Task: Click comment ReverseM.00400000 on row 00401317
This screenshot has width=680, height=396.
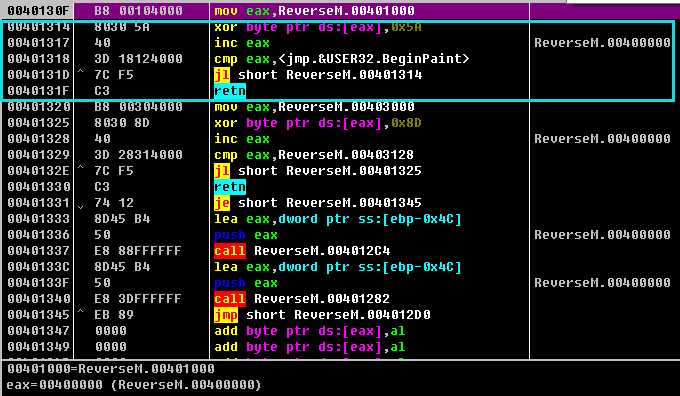Action: tap(602, 43)
